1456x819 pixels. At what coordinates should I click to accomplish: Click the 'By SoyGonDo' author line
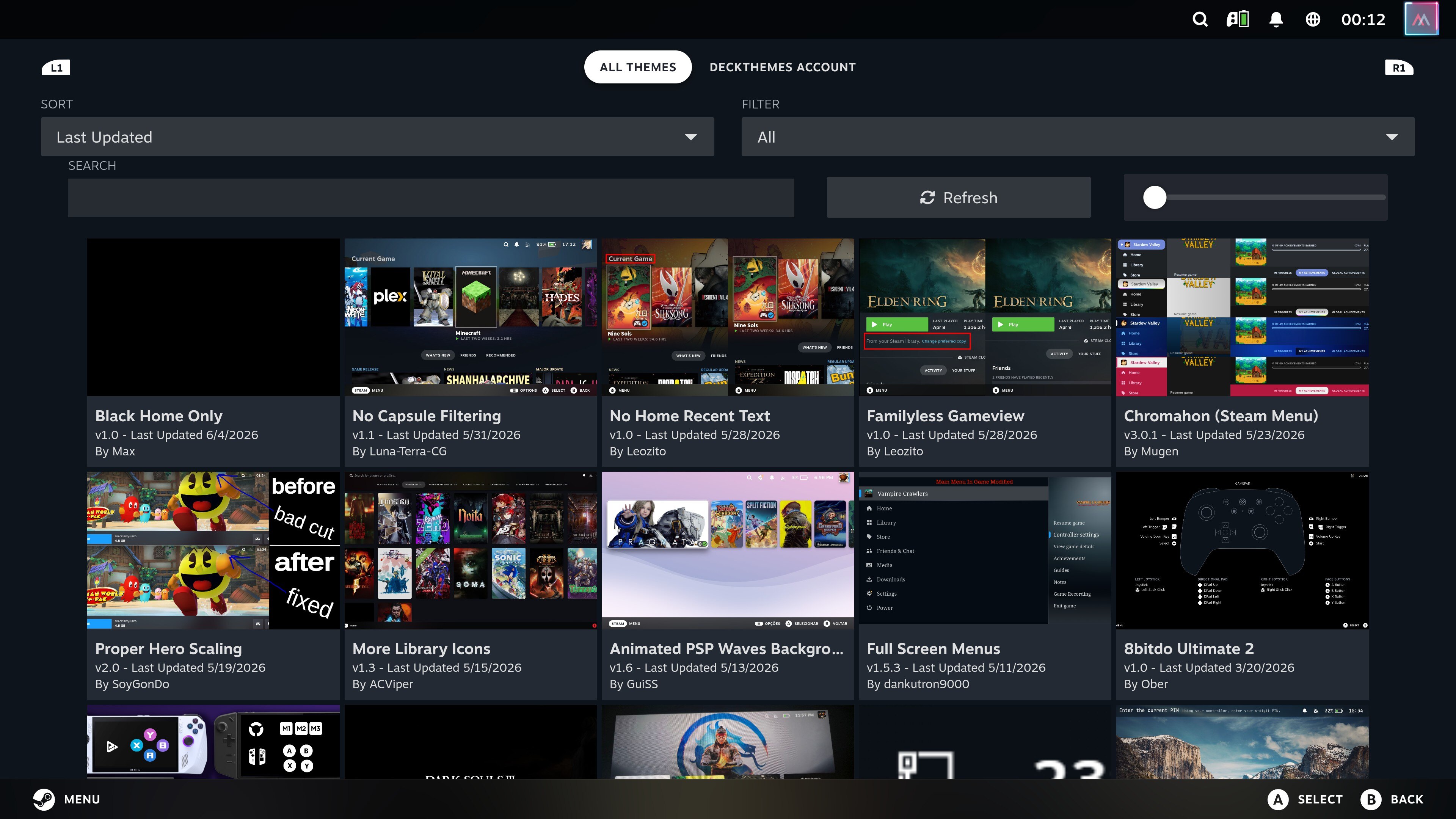[x=132, y=684]
